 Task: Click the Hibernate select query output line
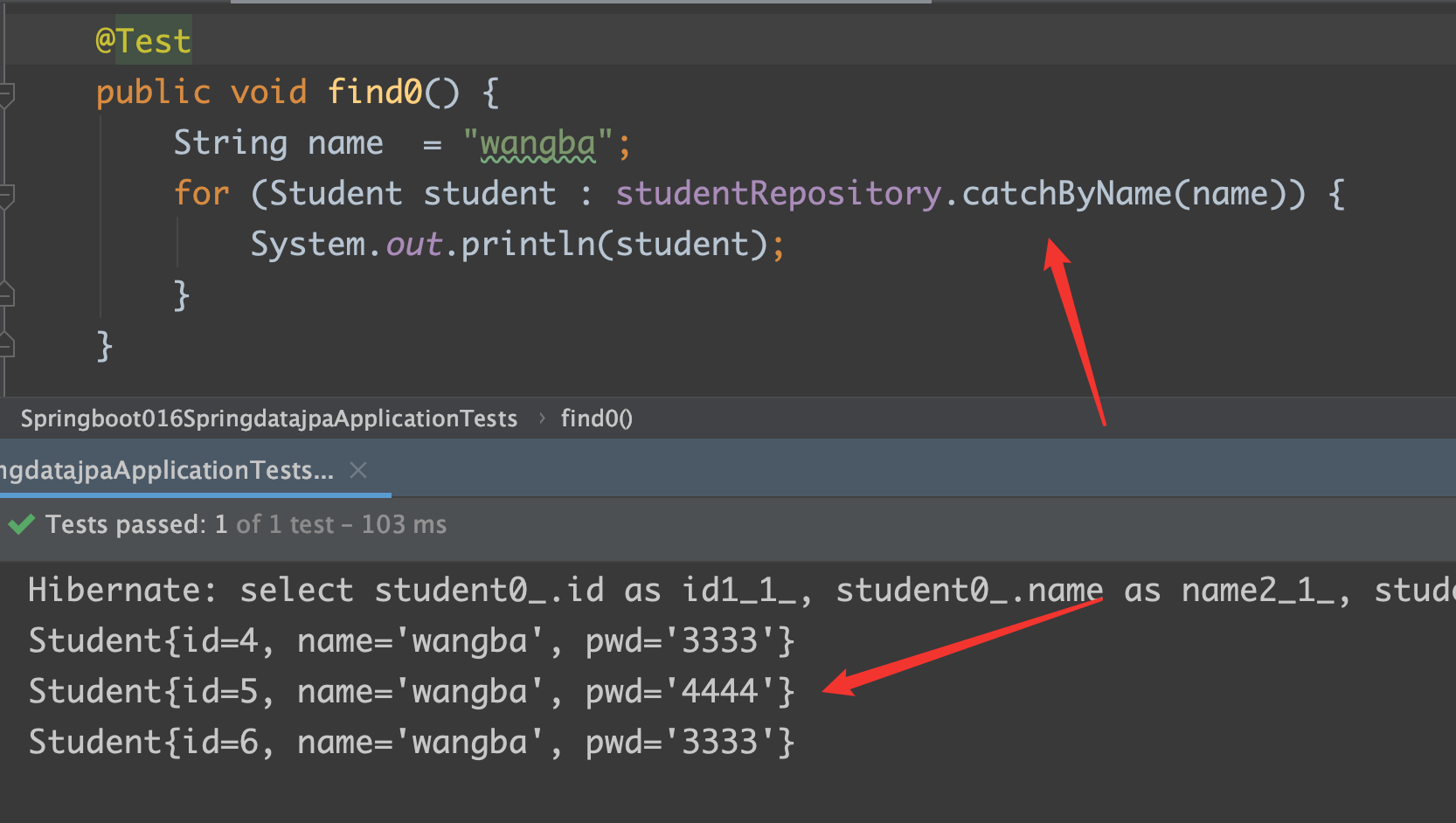click(x=699, y=591)
